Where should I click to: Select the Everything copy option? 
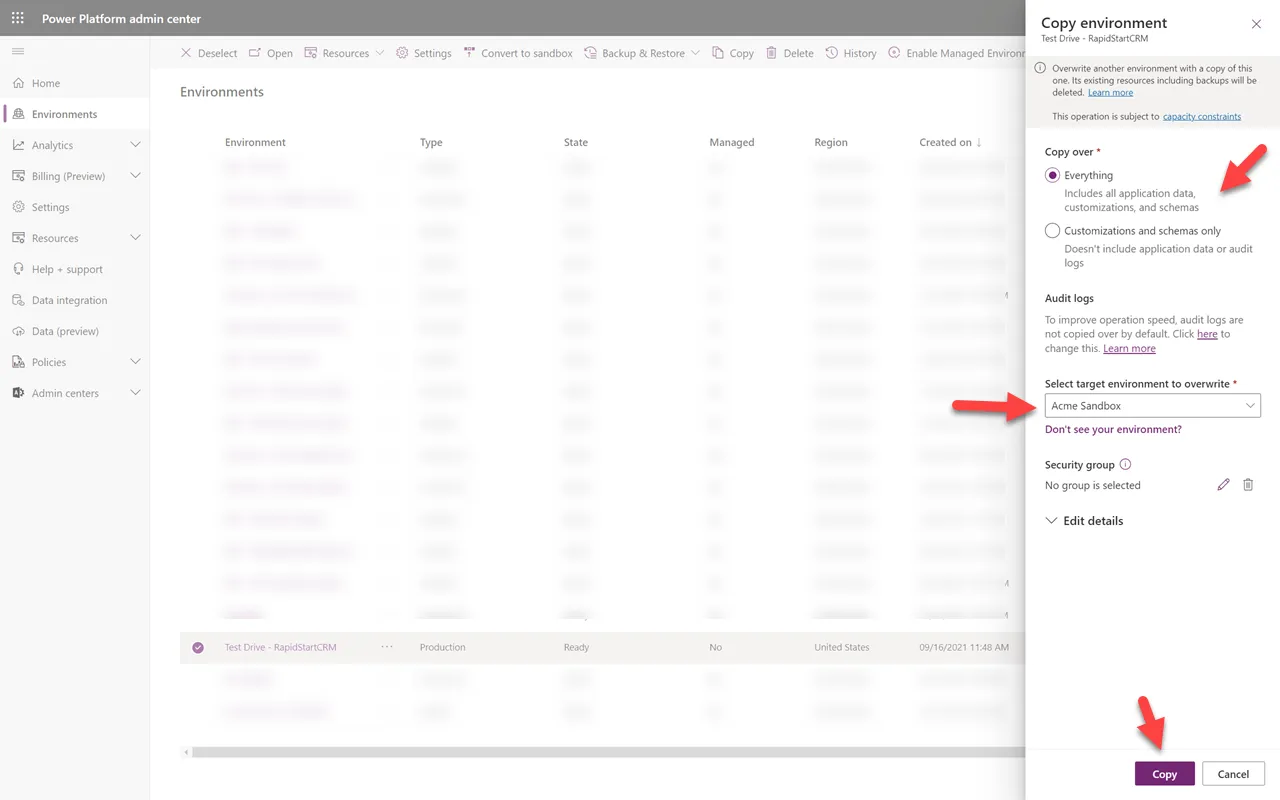(1052, 174)
